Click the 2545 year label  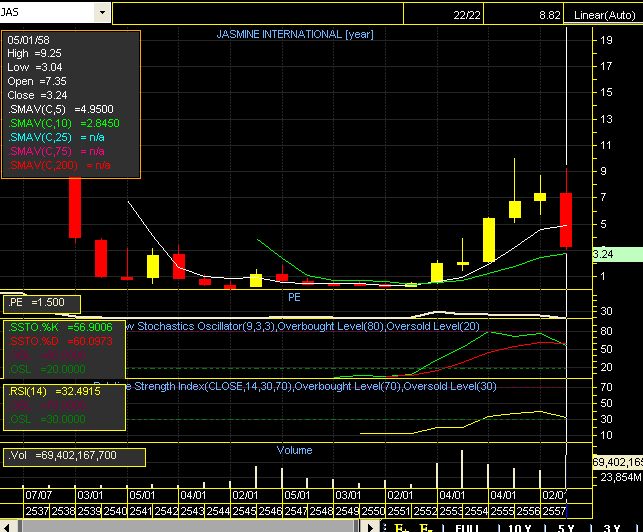[244, 511]
